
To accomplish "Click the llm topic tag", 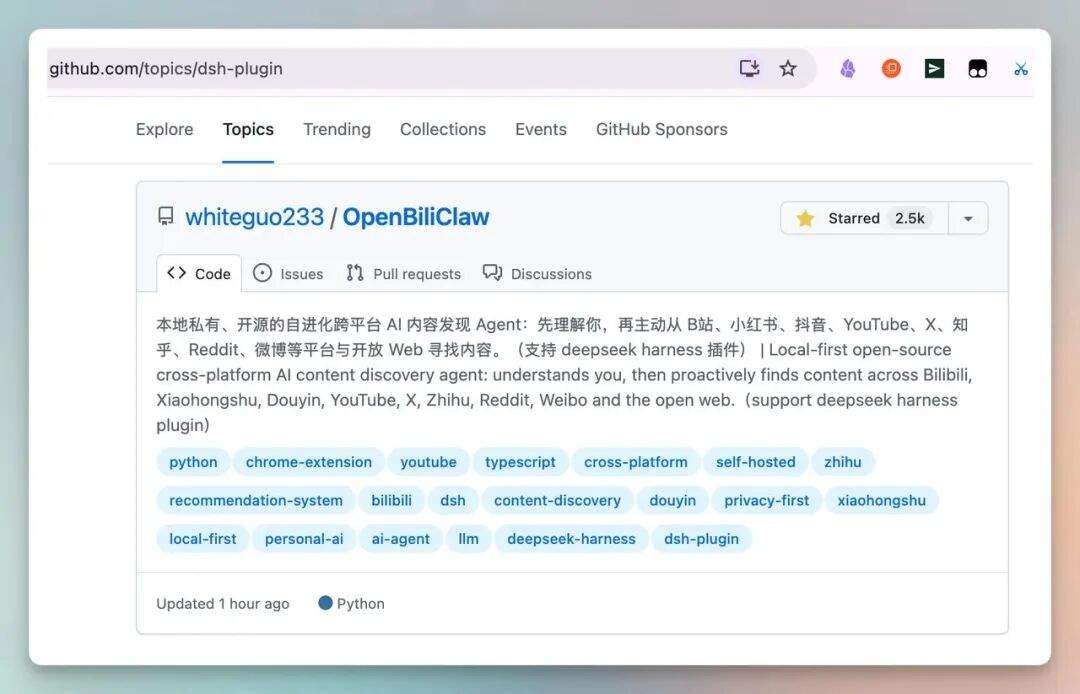I will (x=468, y=539).
